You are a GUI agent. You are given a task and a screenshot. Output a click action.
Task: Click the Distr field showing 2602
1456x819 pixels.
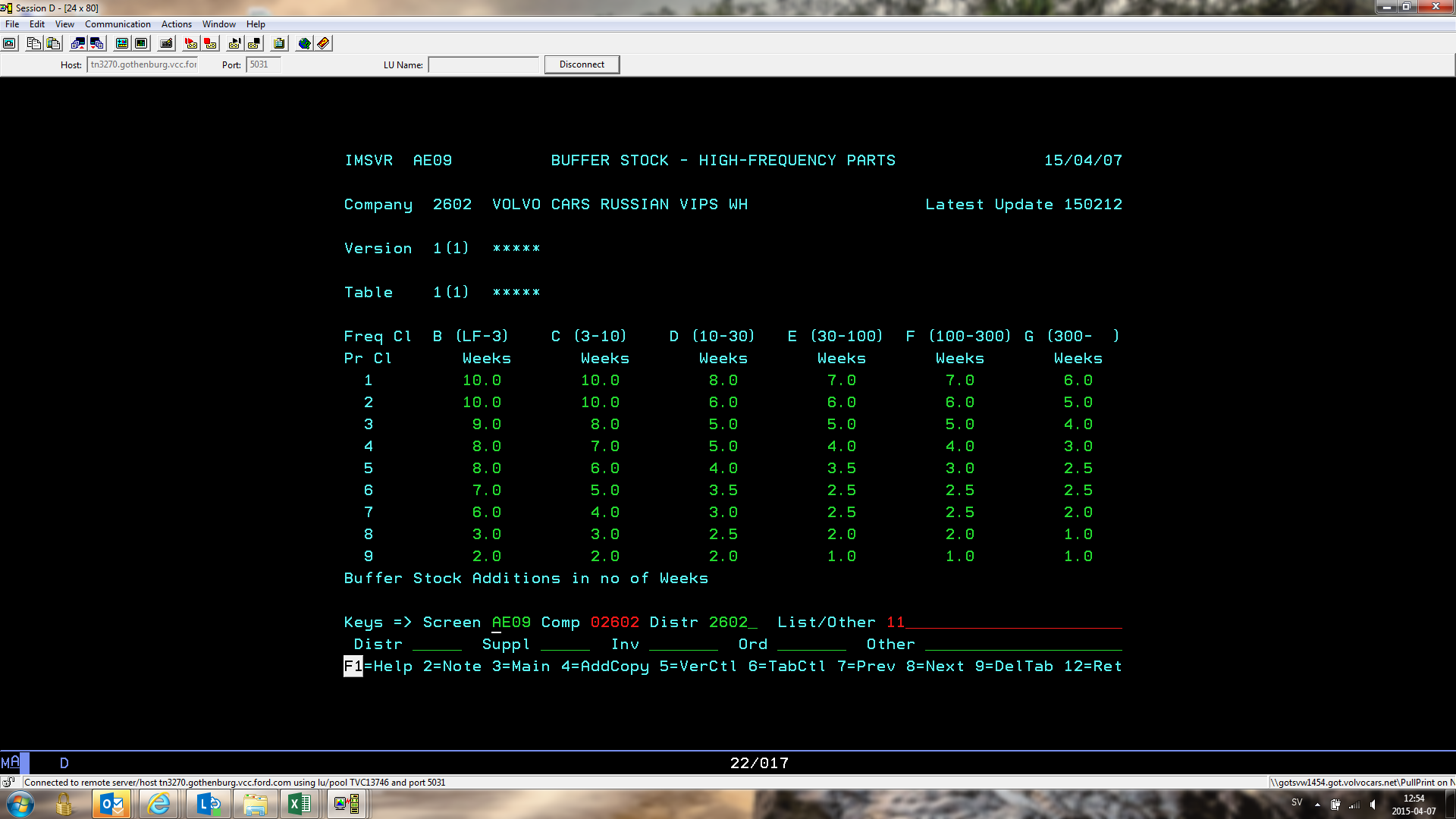click(x=733, y=623)
